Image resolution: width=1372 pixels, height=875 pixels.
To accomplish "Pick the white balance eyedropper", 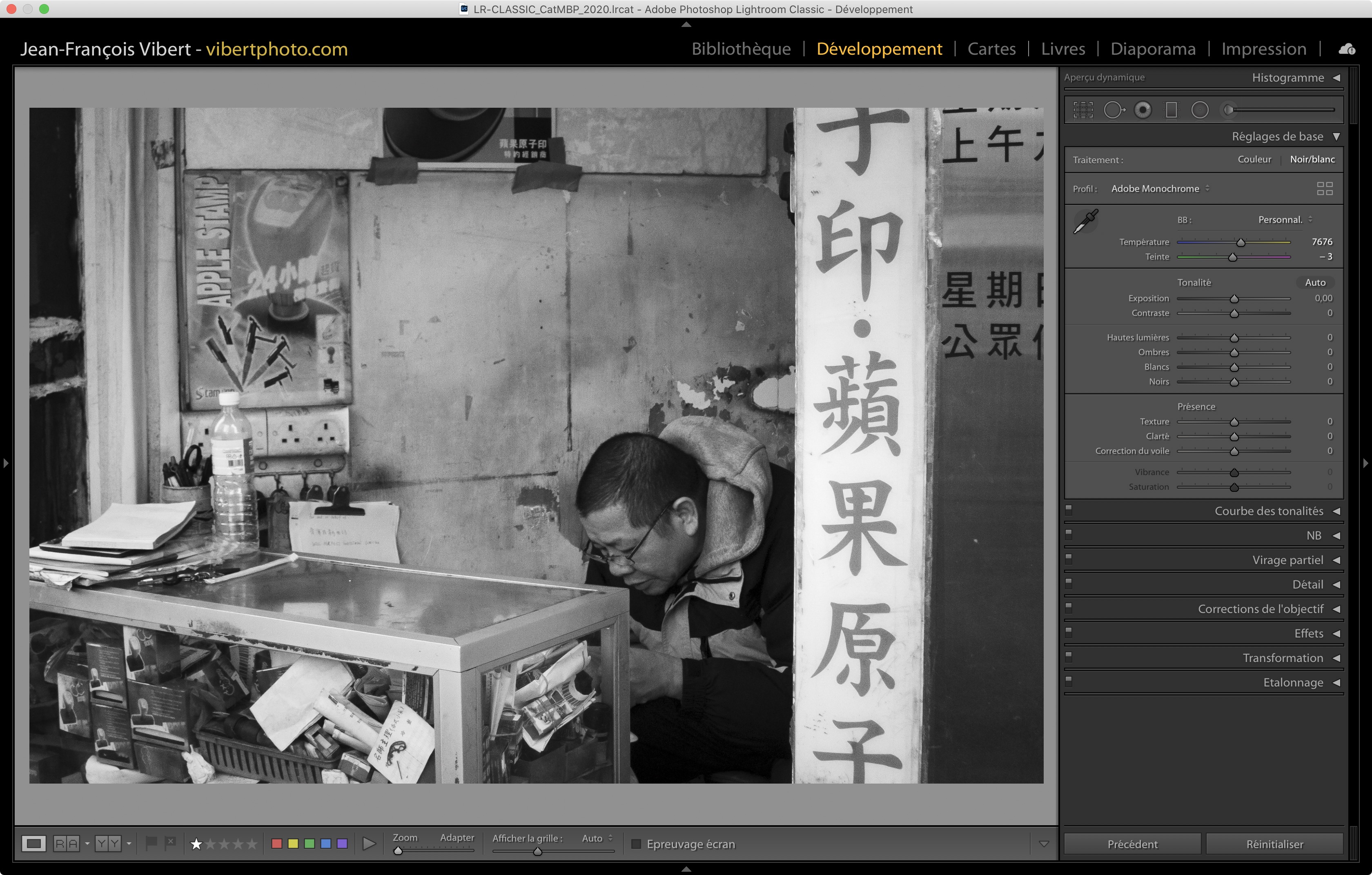I will pos(1086,222).
